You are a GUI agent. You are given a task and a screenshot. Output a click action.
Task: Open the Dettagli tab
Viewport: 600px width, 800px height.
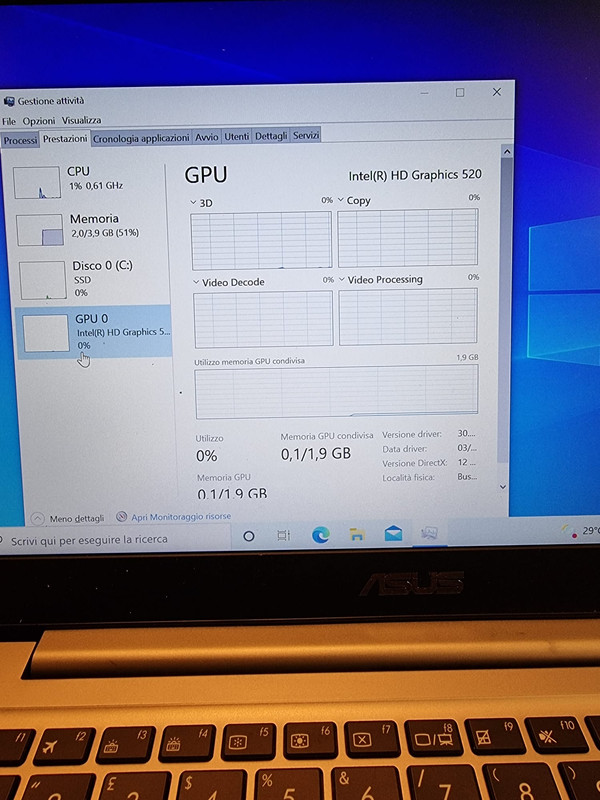[271, 136]
